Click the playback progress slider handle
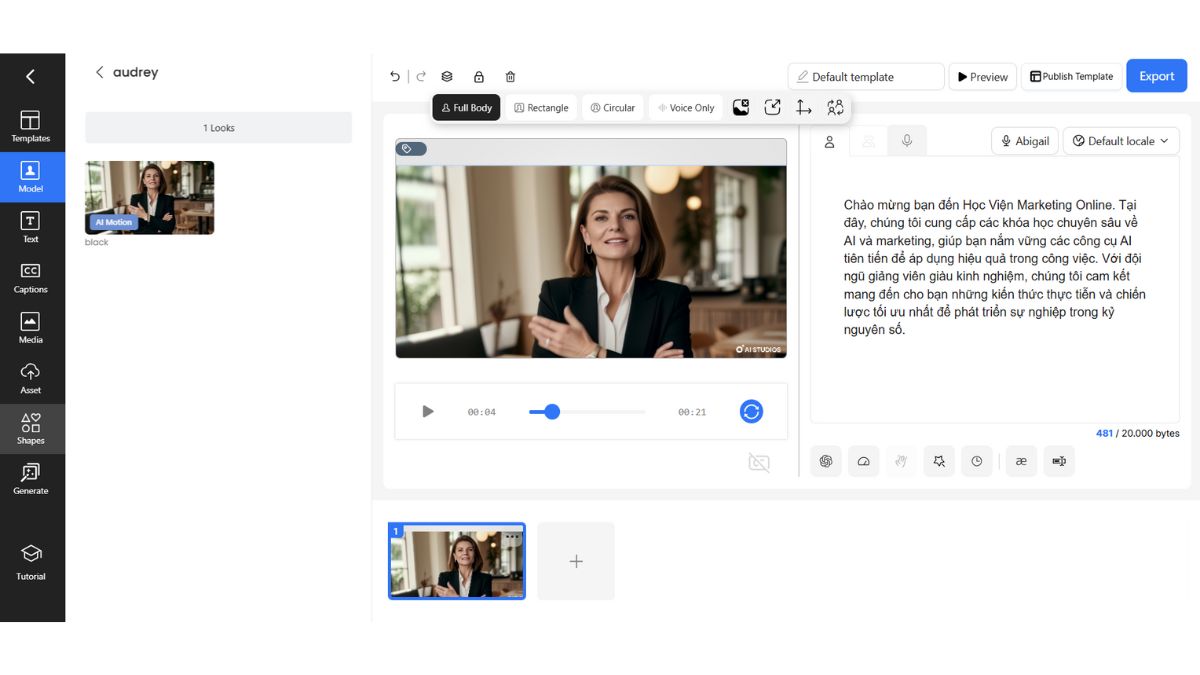The width and height of the screenshot is (1200, 675). point(552,411)
